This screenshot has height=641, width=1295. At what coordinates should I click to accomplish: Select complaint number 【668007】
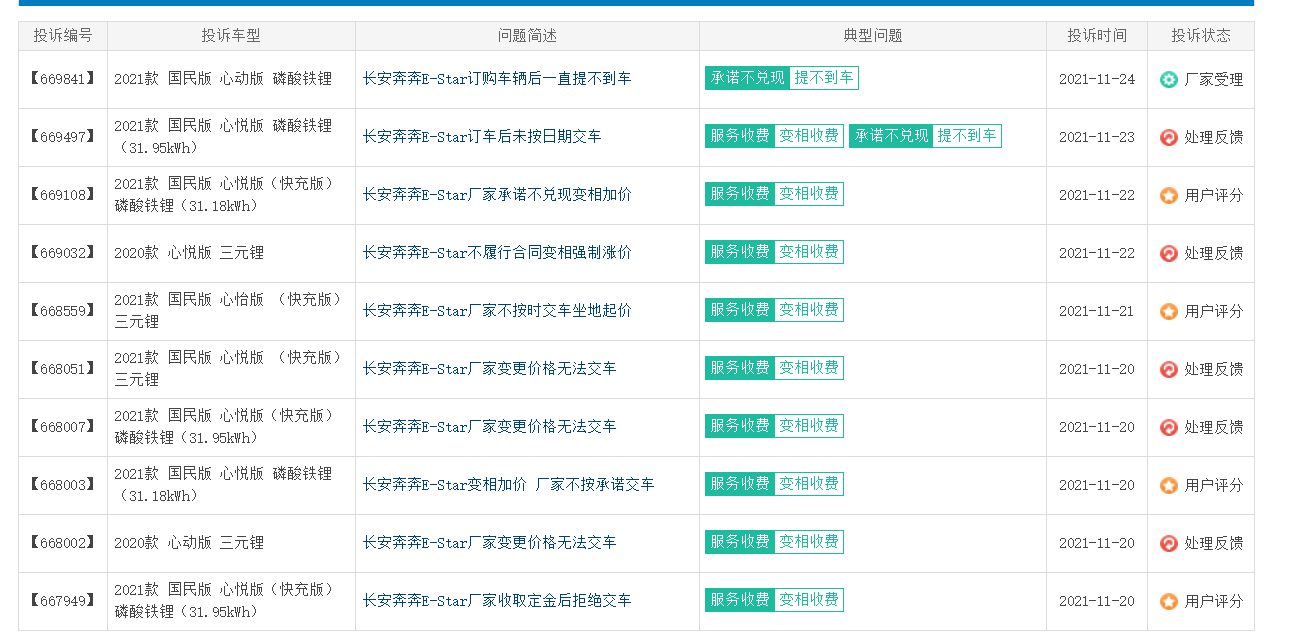click(63, 427)
